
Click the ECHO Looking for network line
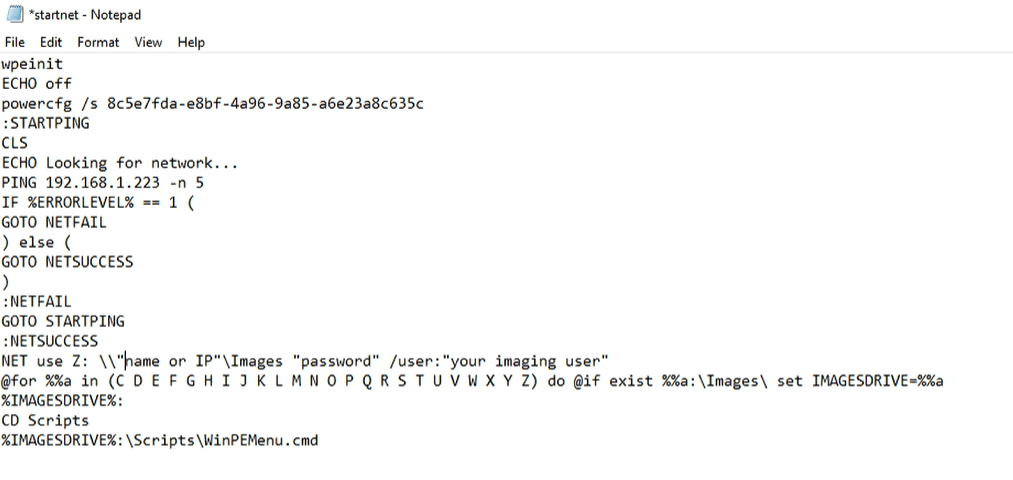click(120, 163)
